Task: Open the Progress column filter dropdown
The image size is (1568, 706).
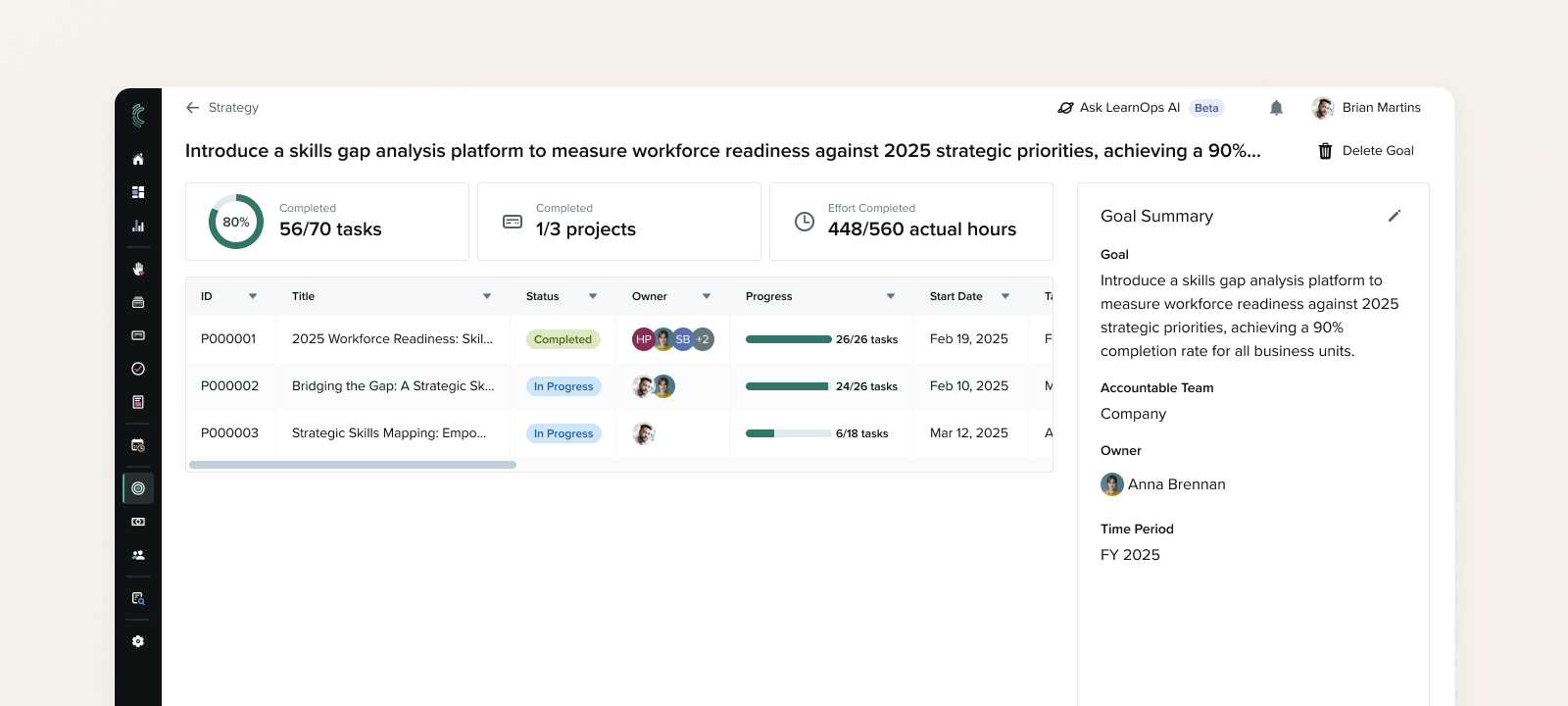Action: 891,296
